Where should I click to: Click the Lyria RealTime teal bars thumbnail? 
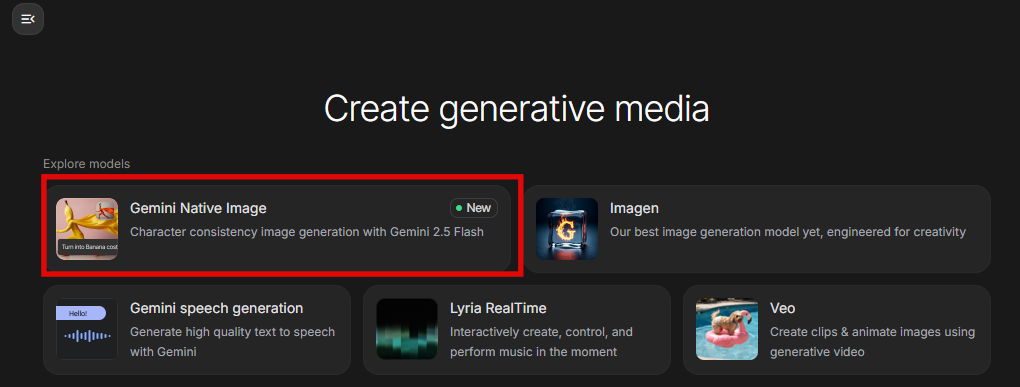coord(407,329)
